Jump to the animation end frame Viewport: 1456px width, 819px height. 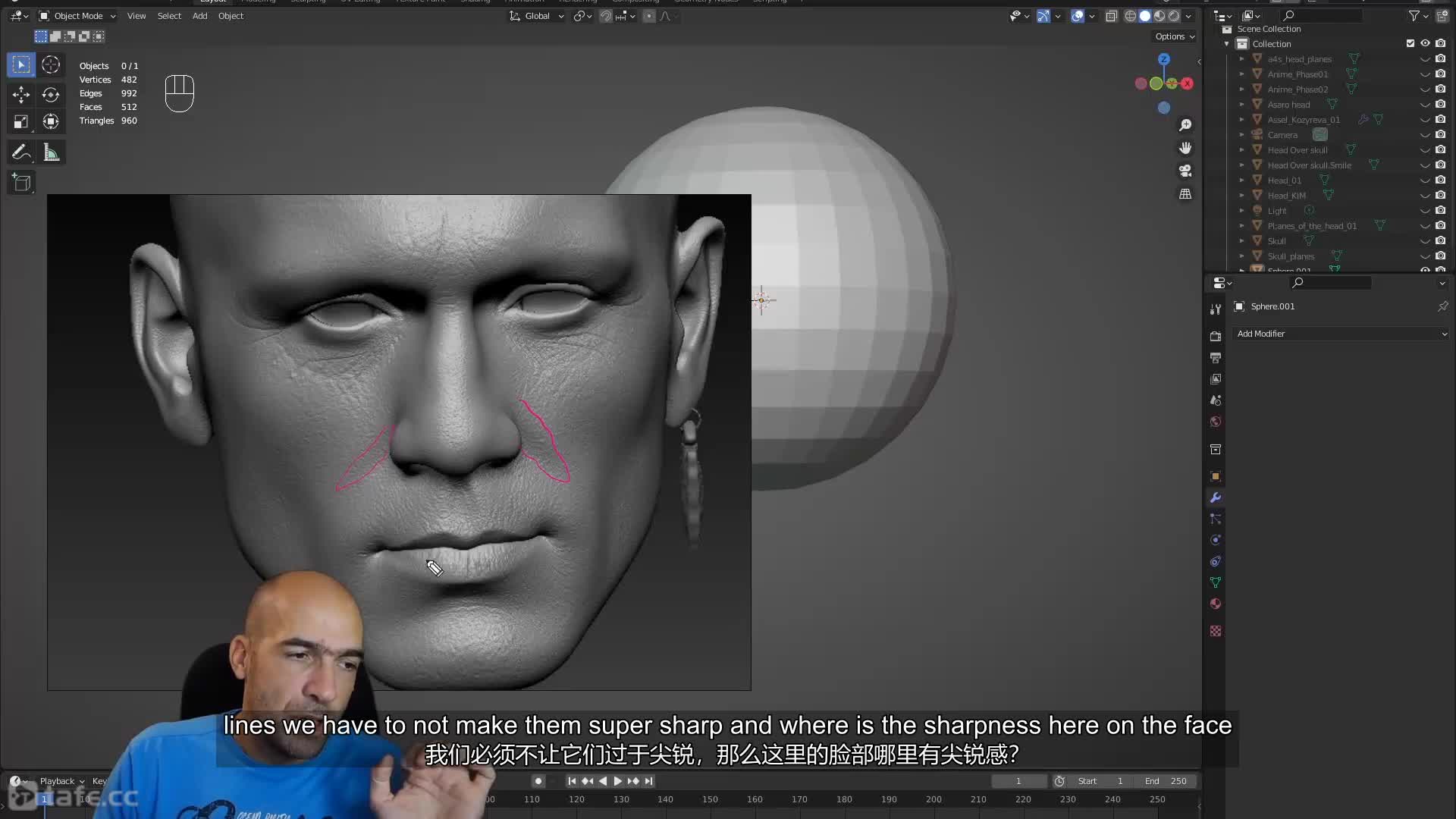[648, 781]
